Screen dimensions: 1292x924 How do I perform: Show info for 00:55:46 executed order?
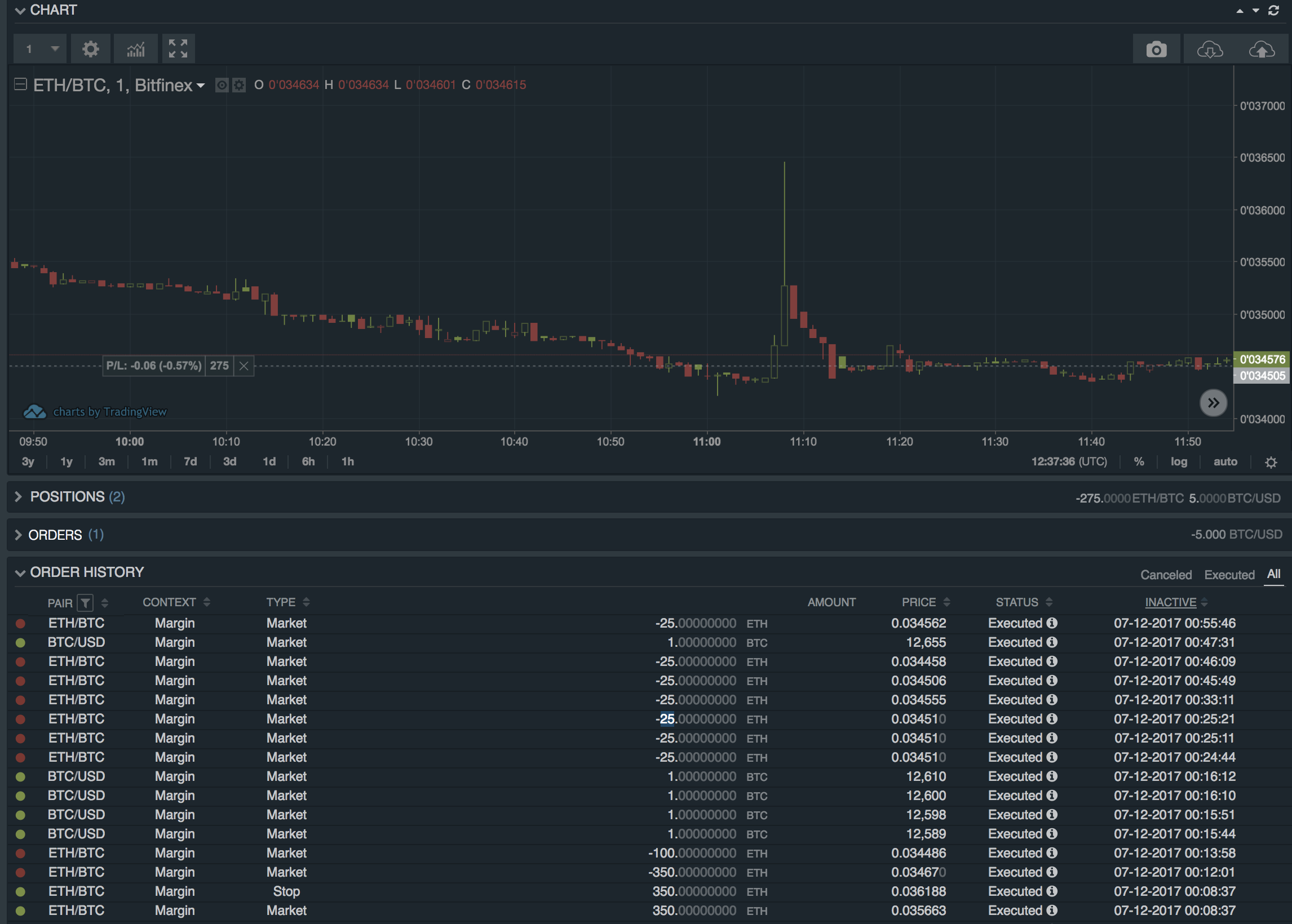coord(1052,623)
